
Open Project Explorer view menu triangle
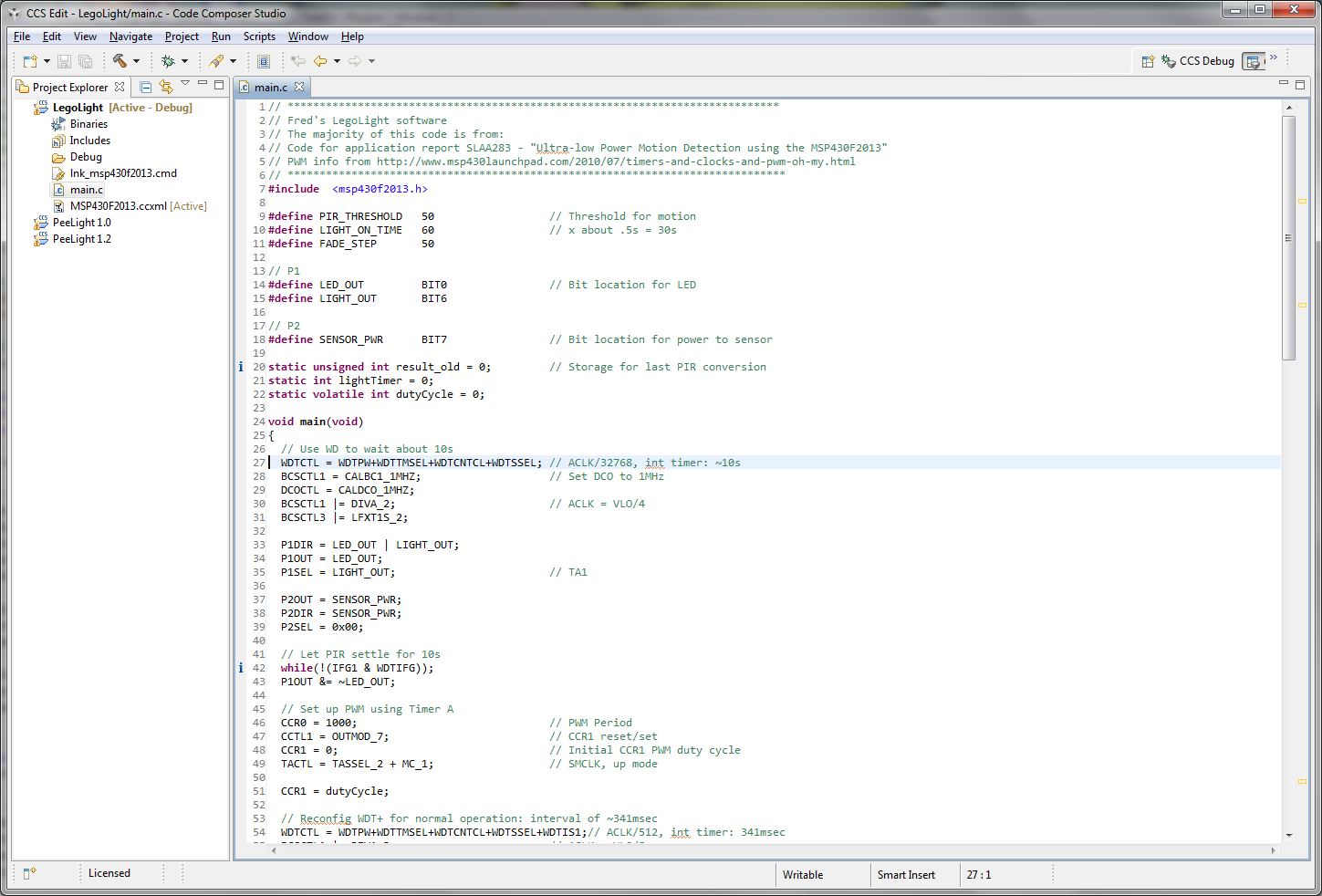point(185,84)
